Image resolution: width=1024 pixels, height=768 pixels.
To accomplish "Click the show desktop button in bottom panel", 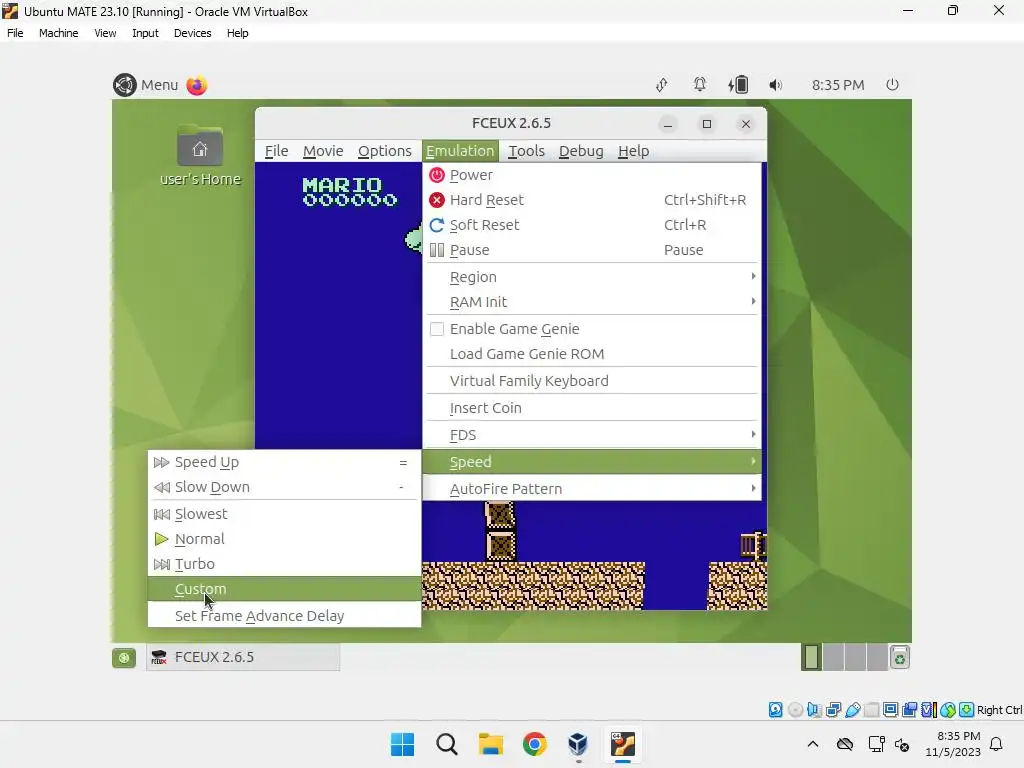I will pos(124,658).
